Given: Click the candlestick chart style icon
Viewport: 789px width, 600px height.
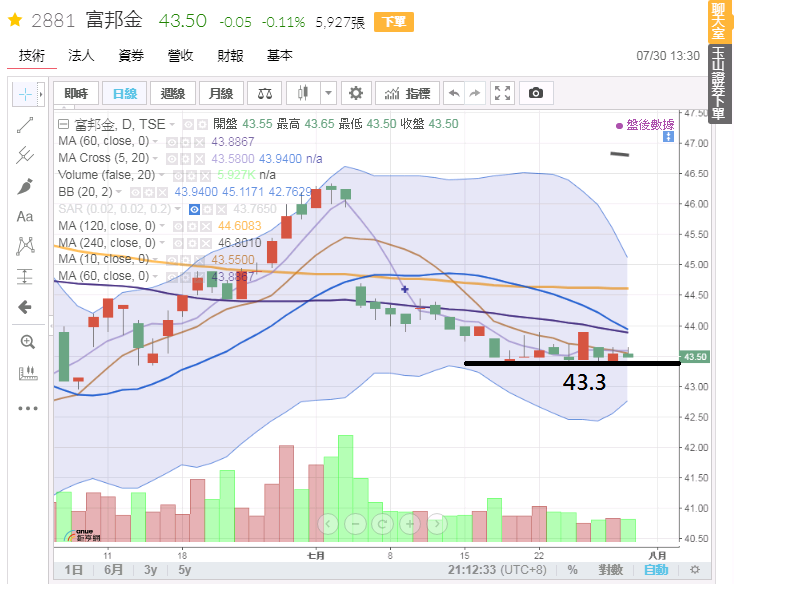Looking at the screenshot, I should (302, 93).
